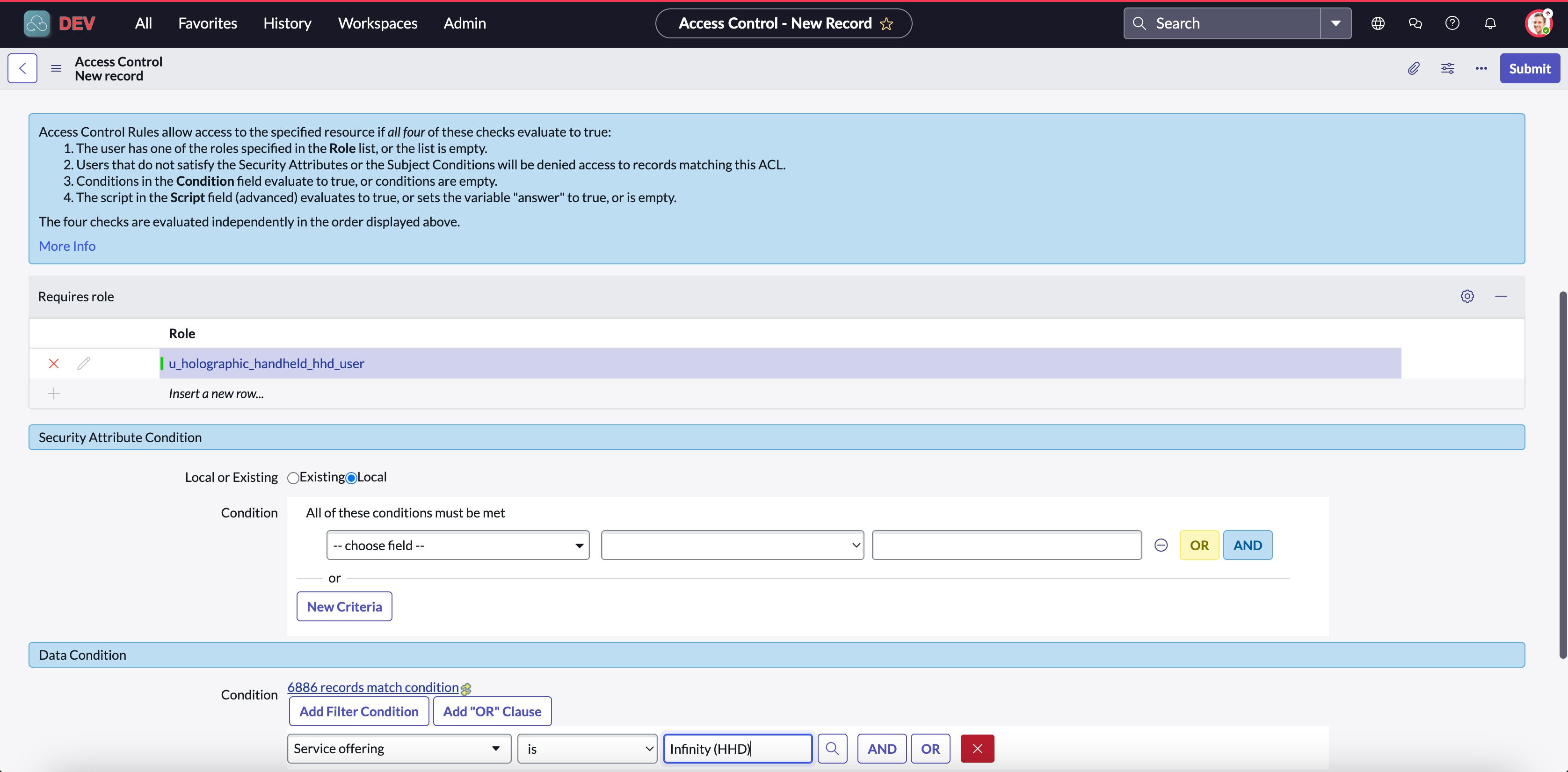Click the Access Control - New Record title pill

784,23
